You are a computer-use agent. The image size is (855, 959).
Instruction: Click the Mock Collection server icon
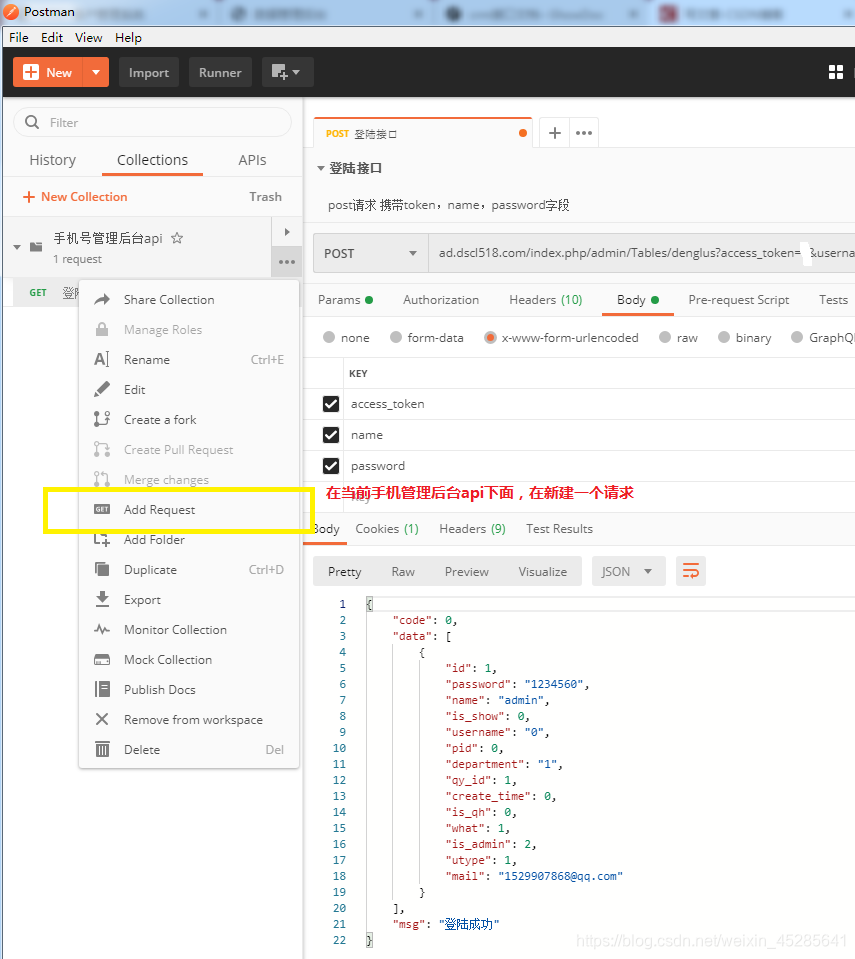coord(102,659)
